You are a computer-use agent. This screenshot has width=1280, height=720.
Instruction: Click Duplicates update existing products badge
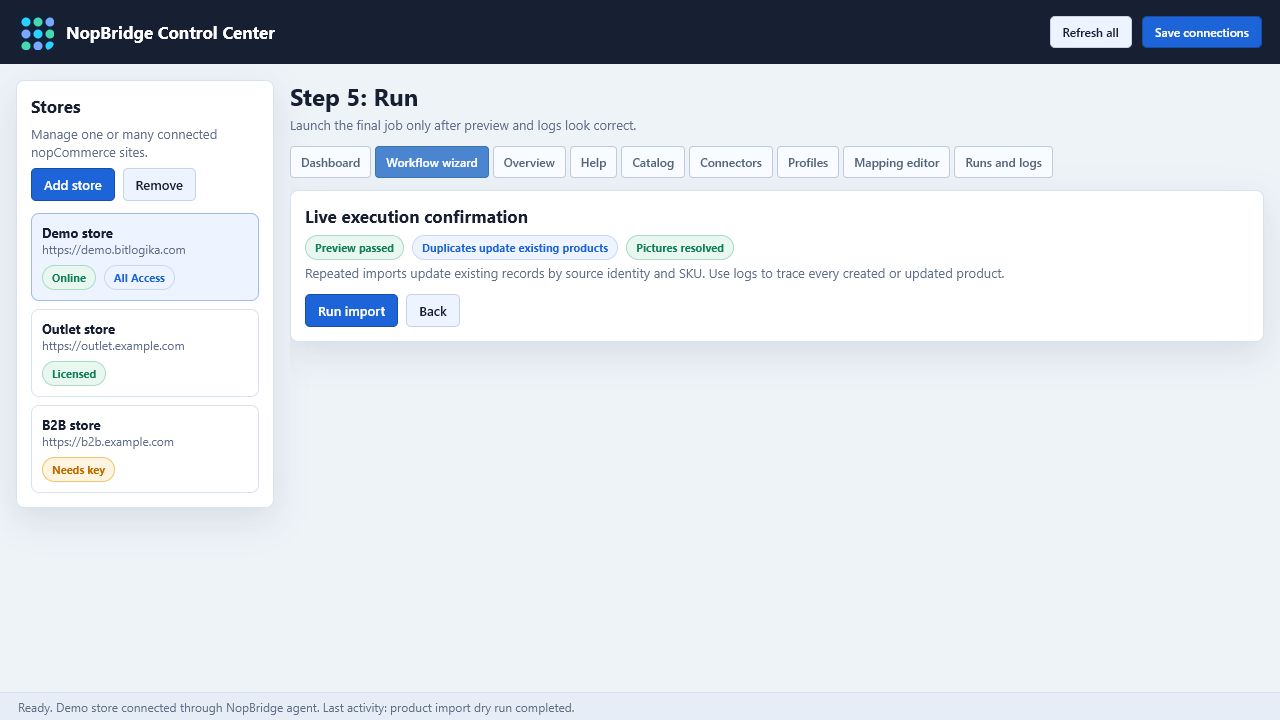tap(515, 248)
